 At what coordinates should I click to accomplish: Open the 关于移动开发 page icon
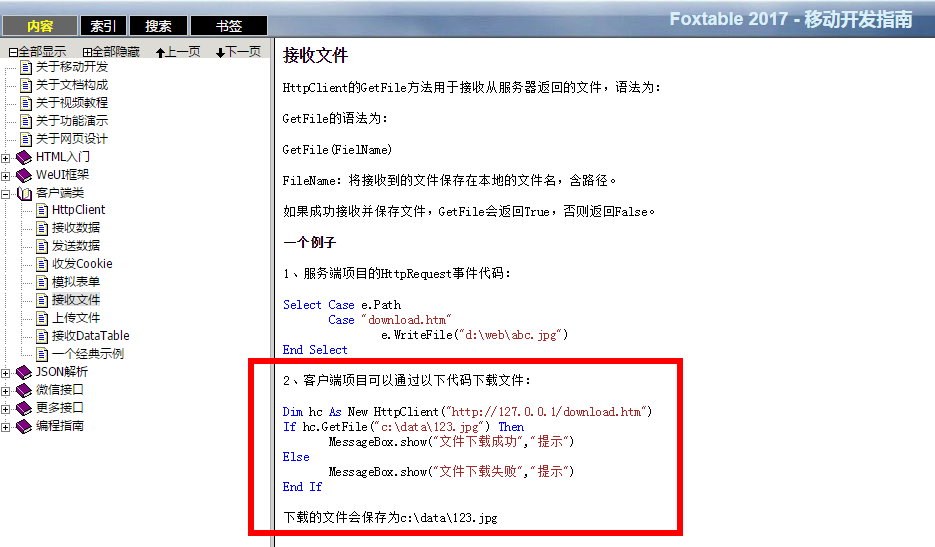[x=26, y=67]
